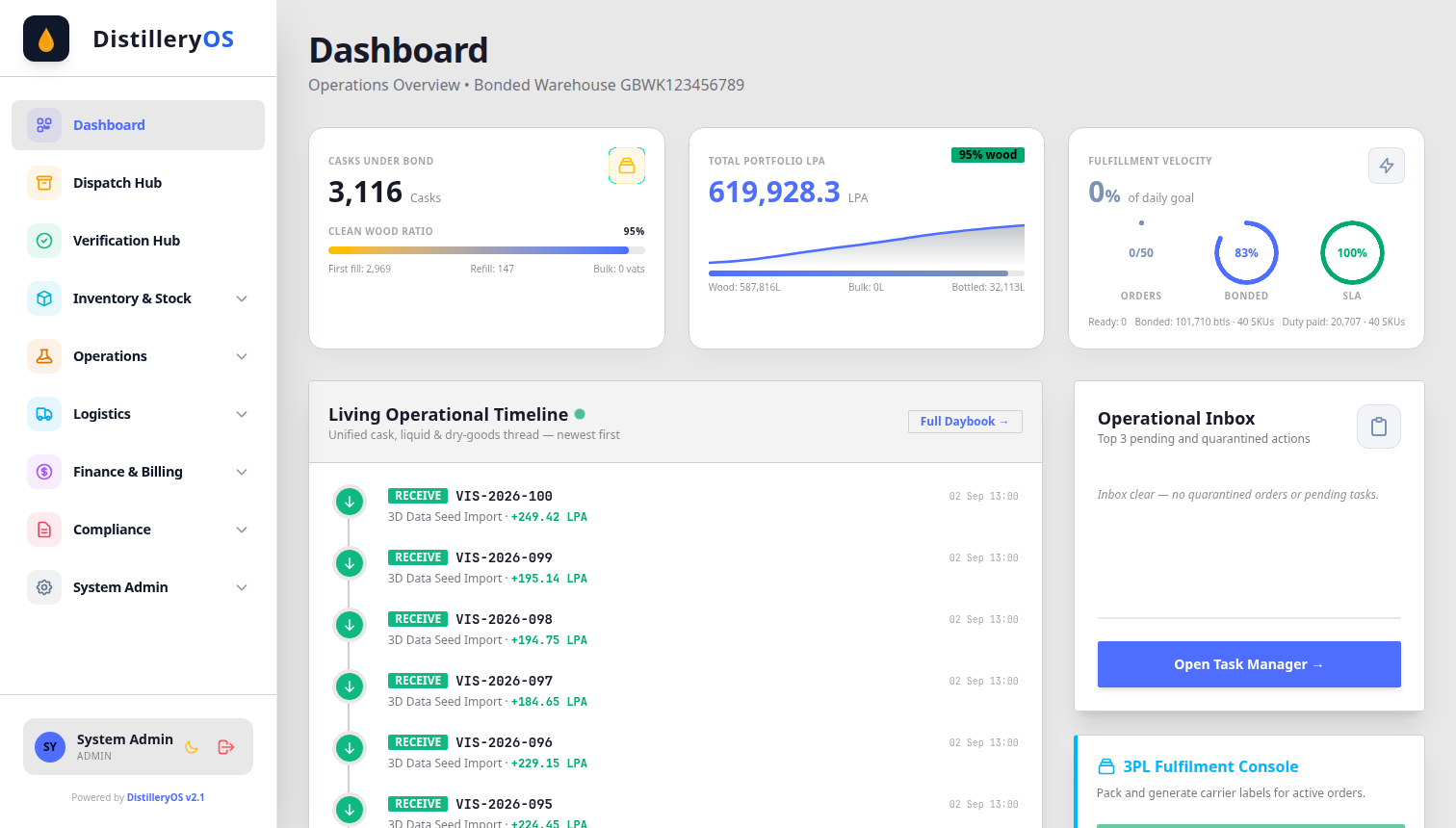Screen dimensions: 1456x828
Task: Click the System Admin gear icon
Action: (x=44, y=587)
